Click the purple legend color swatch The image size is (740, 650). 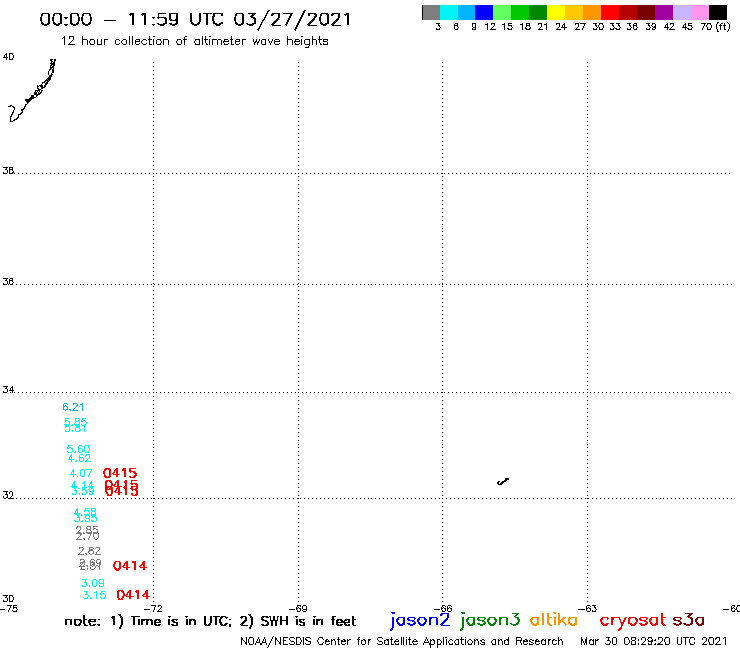point(664,12)
